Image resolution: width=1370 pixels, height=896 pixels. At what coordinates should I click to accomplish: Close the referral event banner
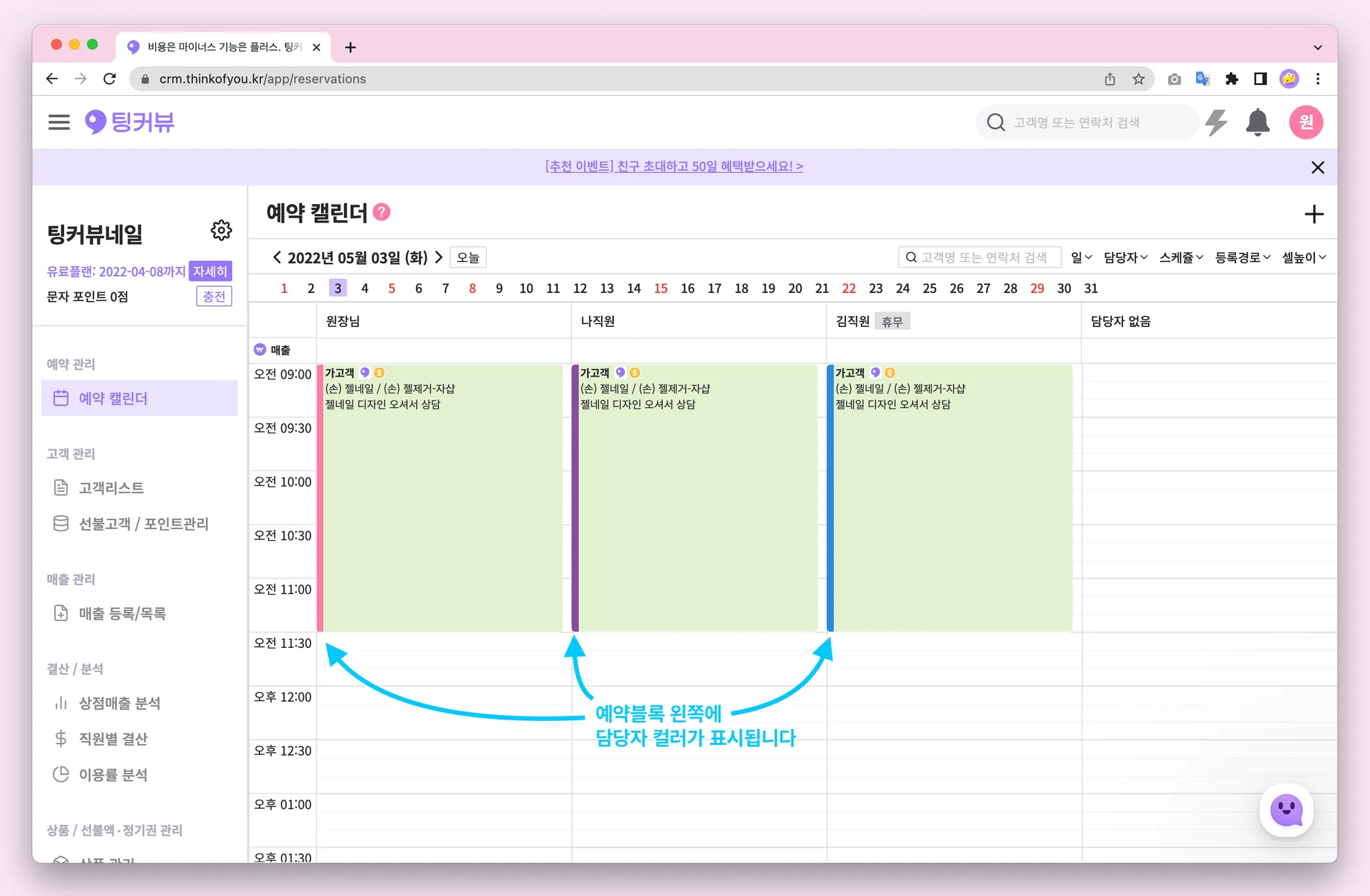pos(1317,167)
